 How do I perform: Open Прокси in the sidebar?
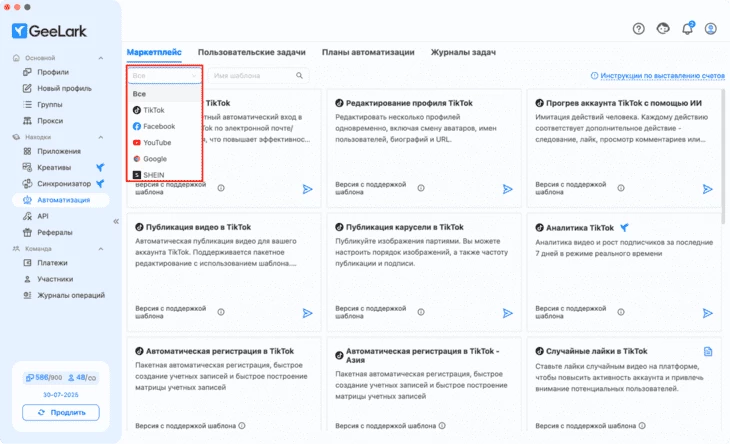pyautogui.click(x=50, y=121)
